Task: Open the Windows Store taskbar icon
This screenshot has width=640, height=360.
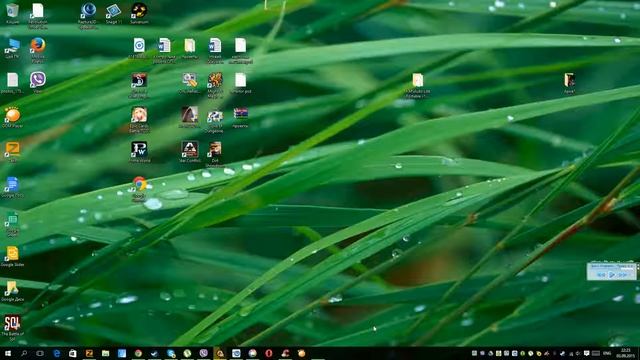Action: click(x=73, y=353)
